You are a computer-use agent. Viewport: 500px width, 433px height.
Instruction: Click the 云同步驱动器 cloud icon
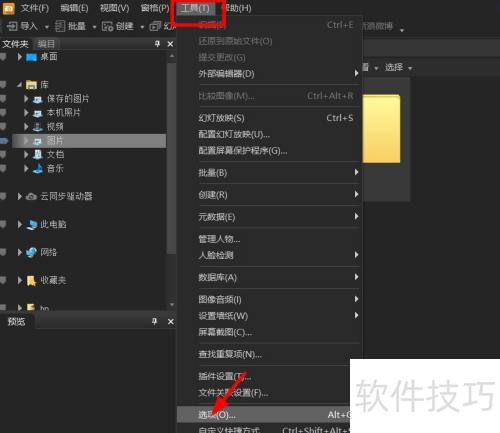click(x=31, y=197)
